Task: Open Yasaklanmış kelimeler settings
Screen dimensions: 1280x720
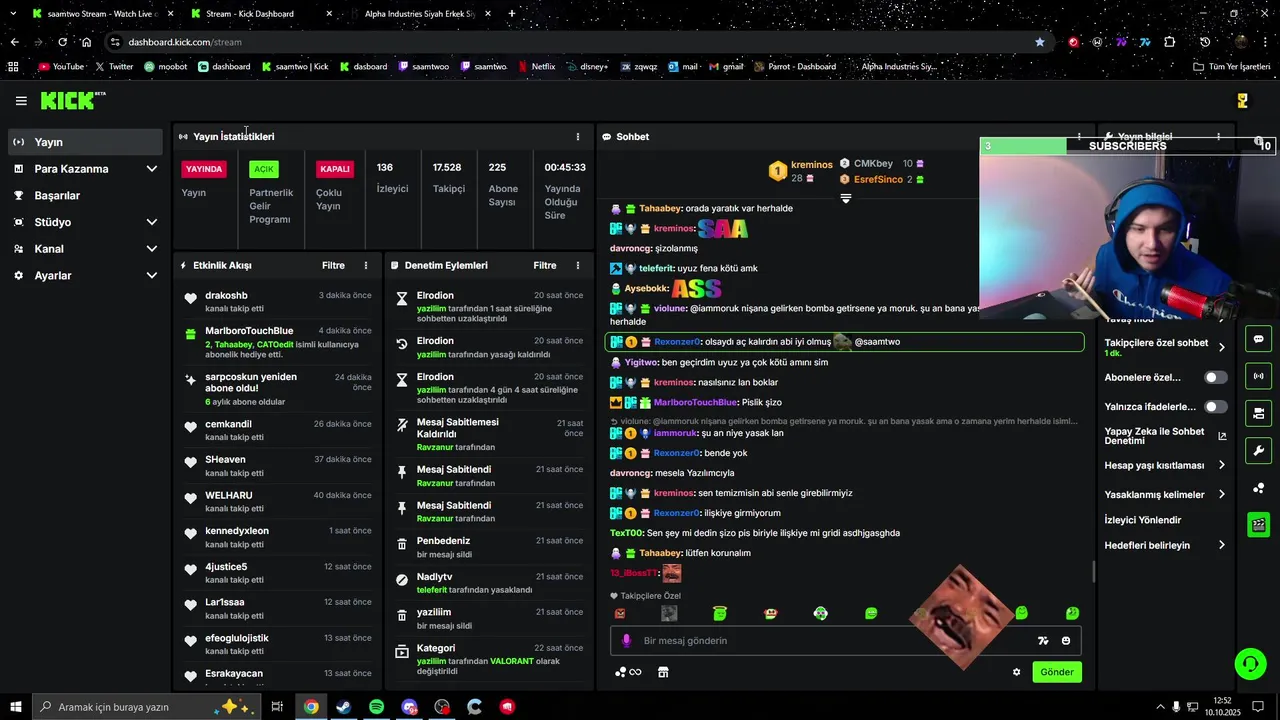Action: (1165, 495)
